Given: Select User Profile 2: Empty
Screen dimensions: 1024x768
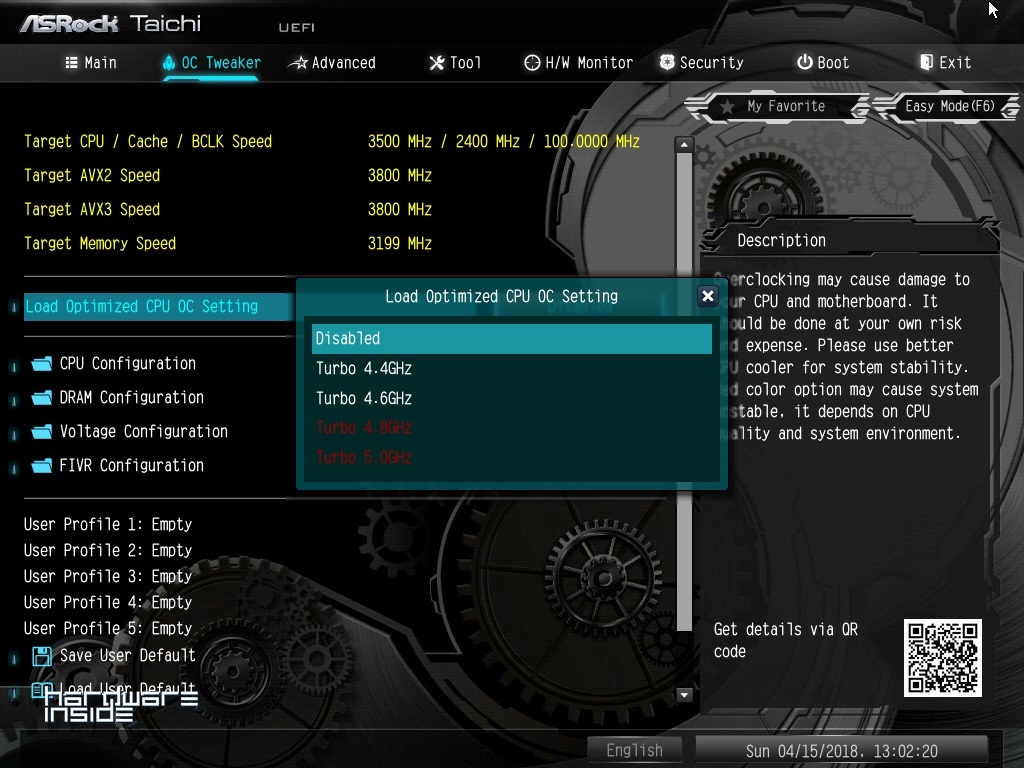Looking at the screenshot, I should click(108, 551).
